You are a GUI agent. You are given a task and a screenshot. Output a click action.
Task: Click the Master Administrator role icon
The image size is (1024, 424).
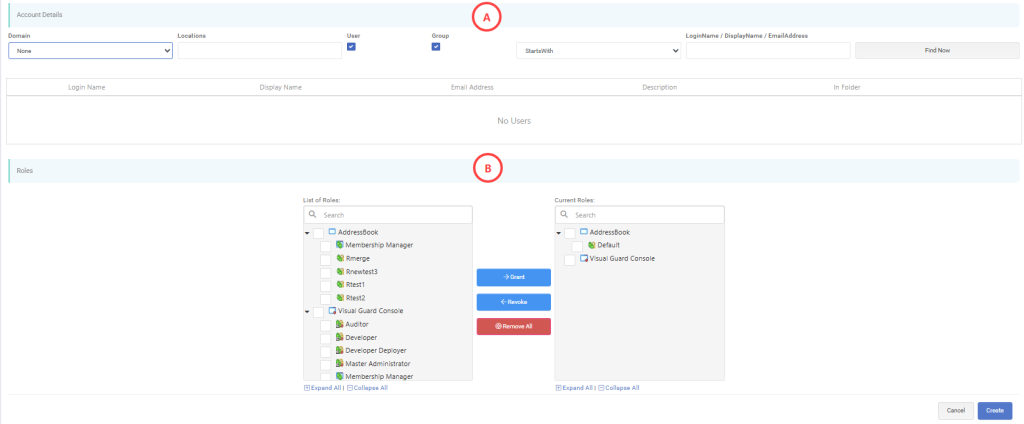pos(340,363)
